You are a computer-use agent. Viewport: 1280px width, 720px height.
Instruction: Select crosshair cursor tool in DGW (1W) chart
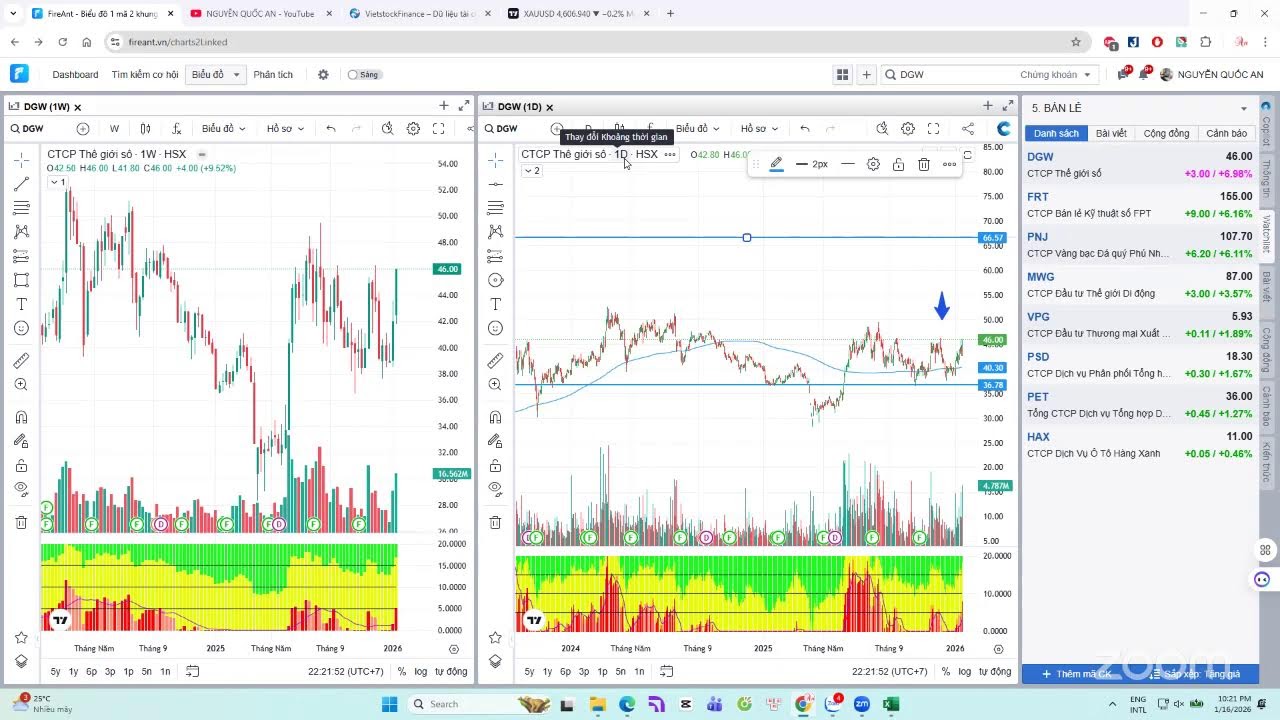21,160
